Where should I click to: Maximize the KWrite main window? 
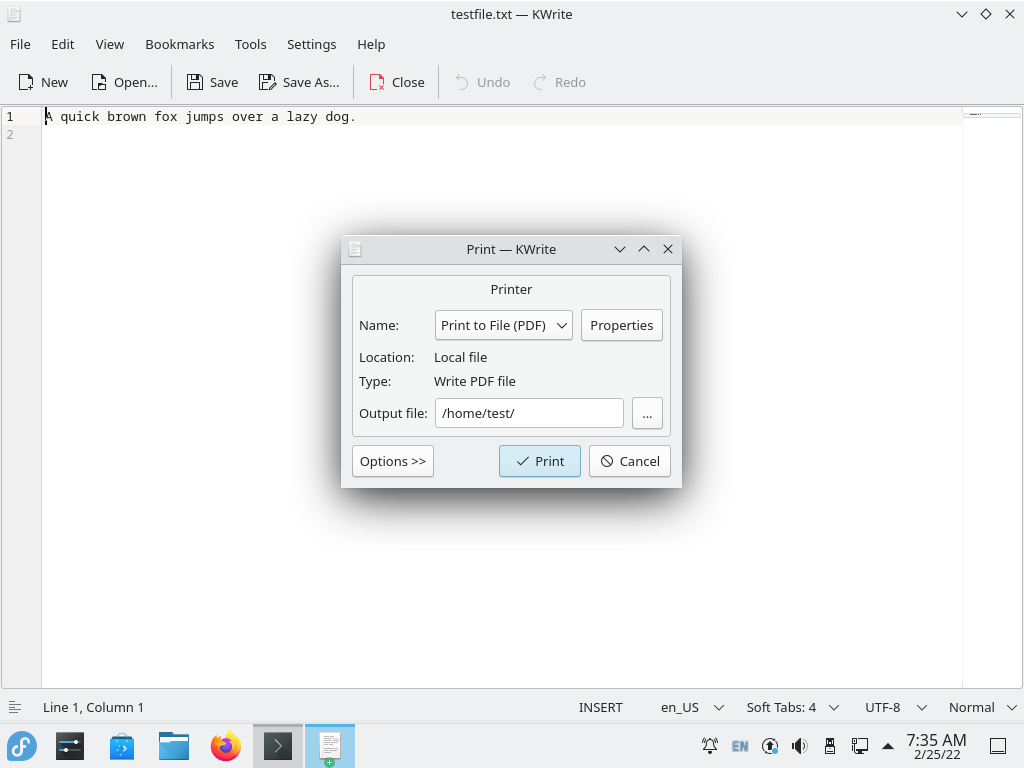986,14
